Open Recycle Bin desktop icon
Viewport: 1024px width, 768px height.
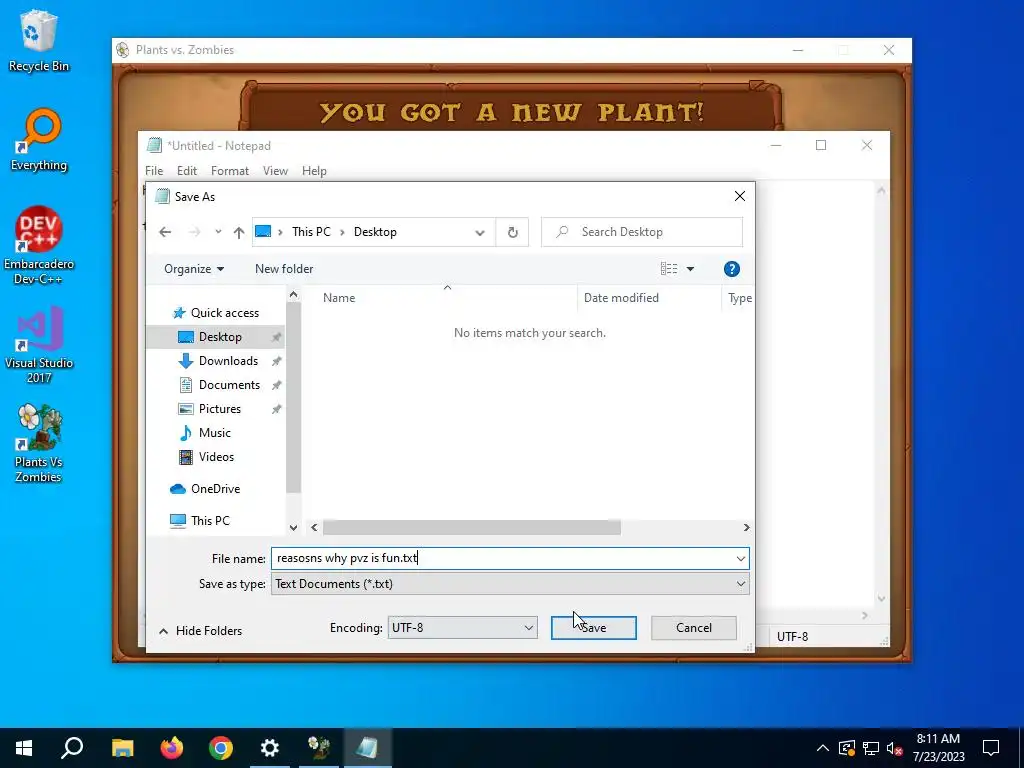click(39, 40)
